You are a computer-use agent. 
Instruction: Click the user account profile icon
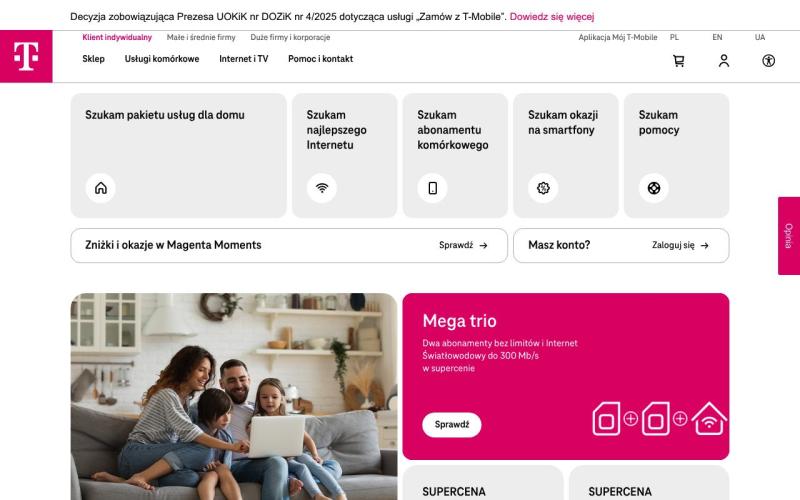723,61
